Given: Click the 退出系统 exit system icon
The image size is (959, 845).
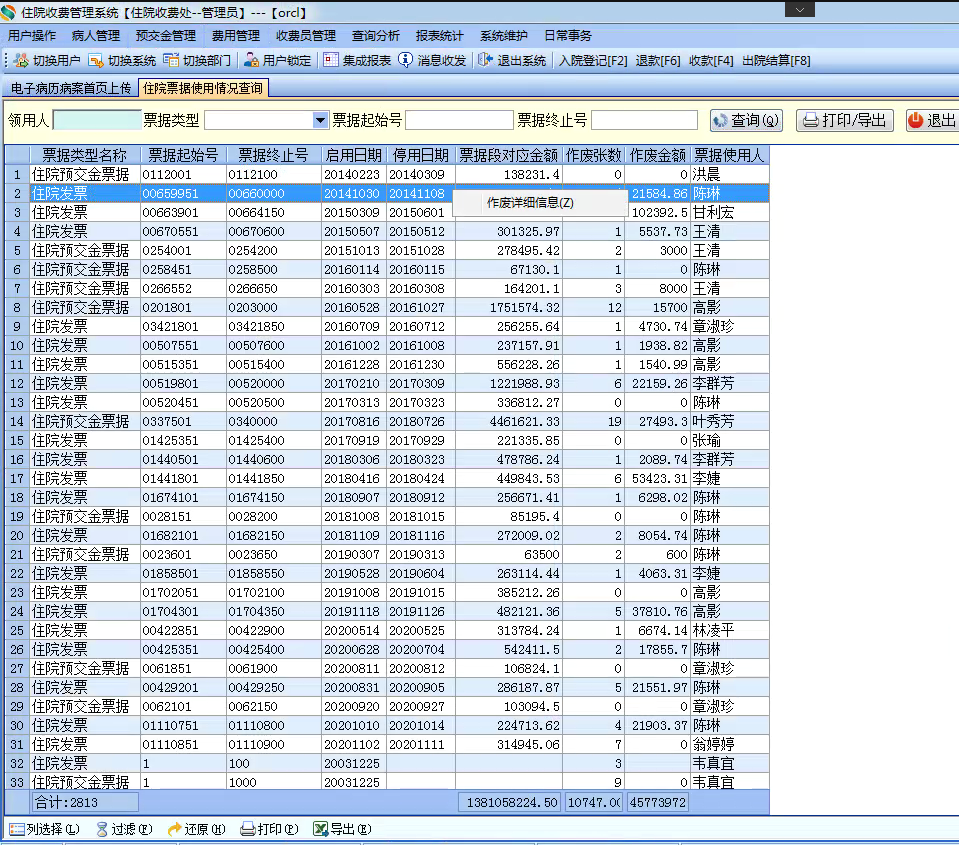Looking at the screenshot, I should (x=485, y=61).
